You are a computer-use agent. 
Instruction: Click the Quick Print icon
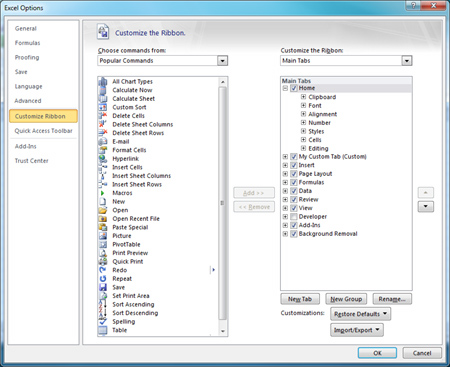[103, 262]
